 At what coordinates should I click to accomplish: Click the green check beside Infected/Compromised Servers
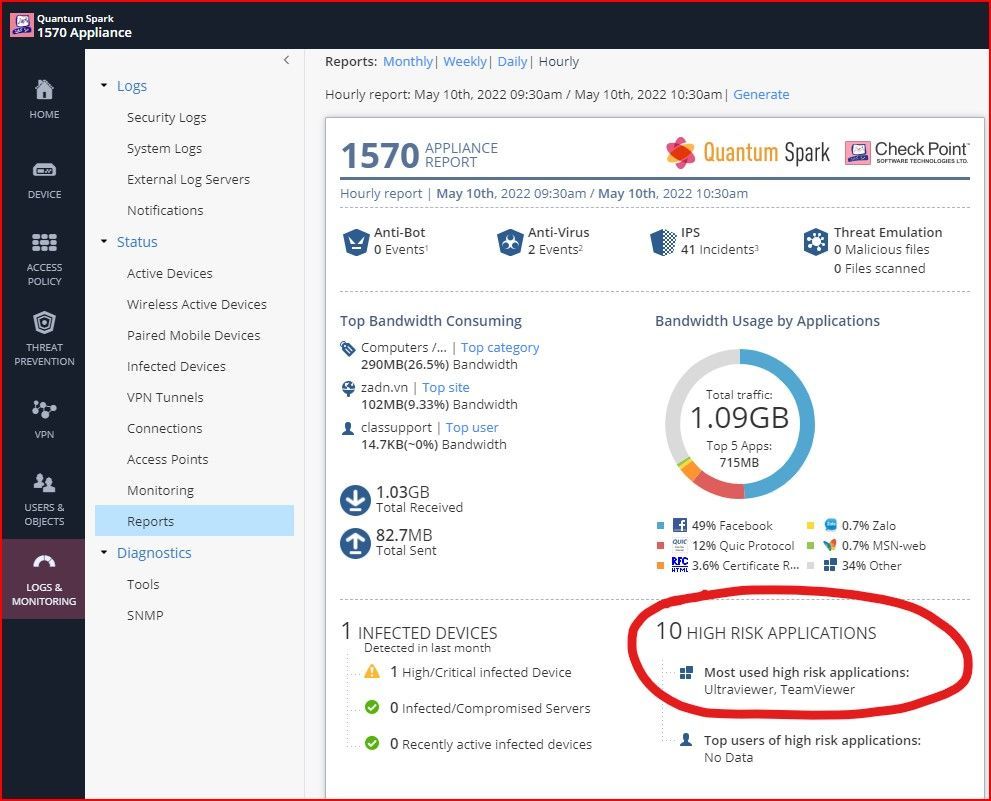pos(372,707)
